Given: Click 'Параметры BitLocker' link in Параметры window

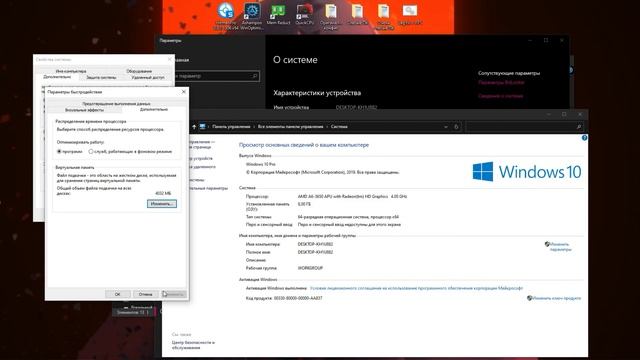Looking at the screenshot, I should pyautogui.click(x=501, y=82).
